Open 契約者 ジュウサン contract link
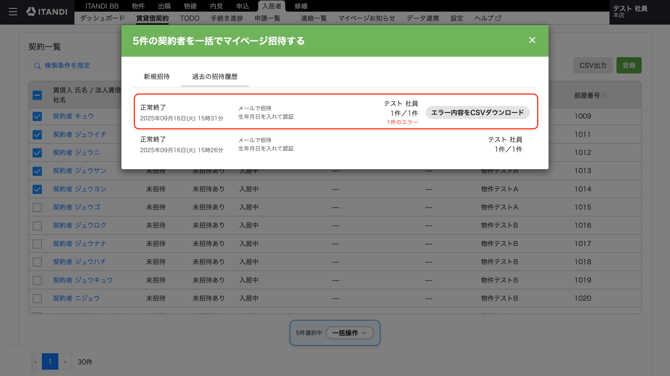670x376 pixels. (79, 171)
